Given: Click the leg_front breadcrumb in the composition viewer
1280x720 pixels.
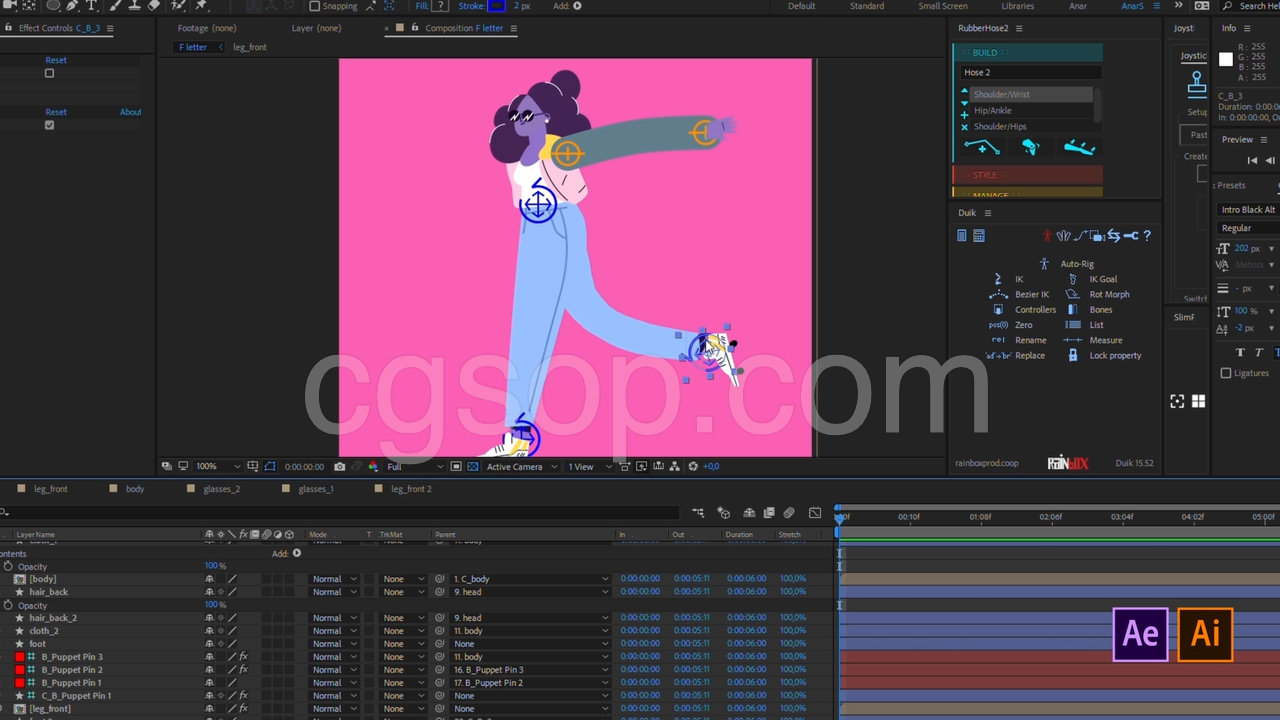Looking at the screenshot, I should pyautogui.click(x=250, y=47).
